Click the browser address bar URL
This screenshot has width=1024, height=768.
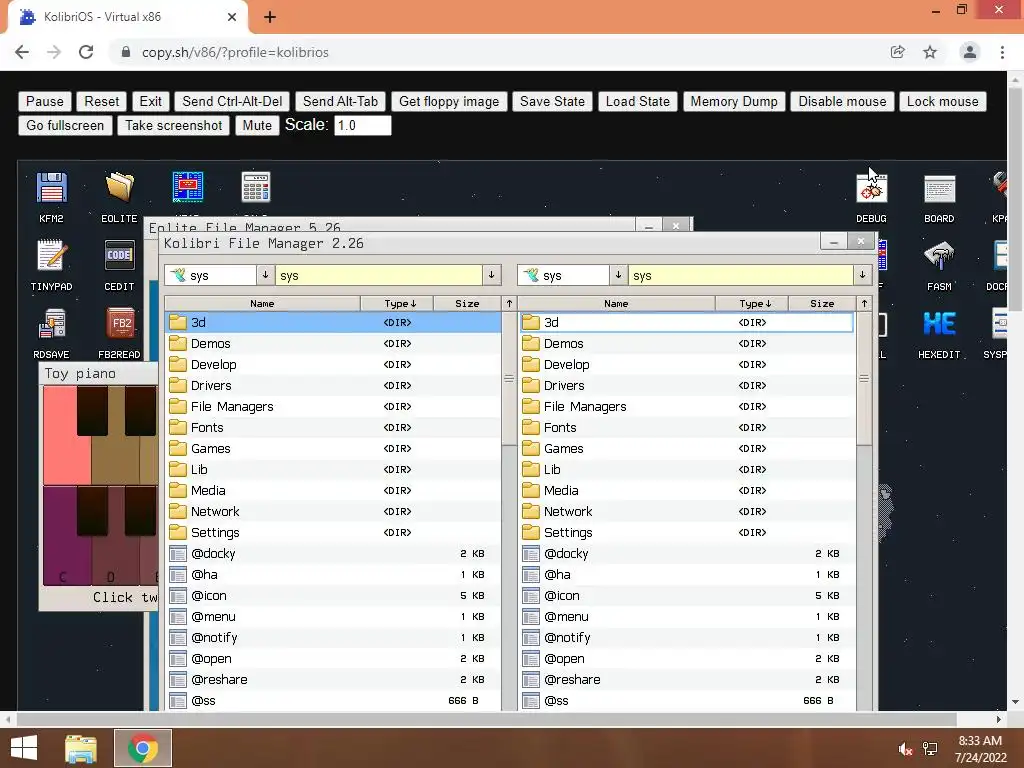point(235,52)
